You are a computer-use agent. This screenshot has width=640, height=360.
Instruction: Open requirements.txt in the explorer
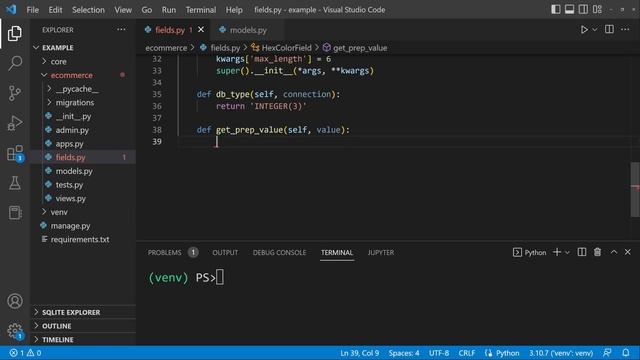[x=83, y=240]
